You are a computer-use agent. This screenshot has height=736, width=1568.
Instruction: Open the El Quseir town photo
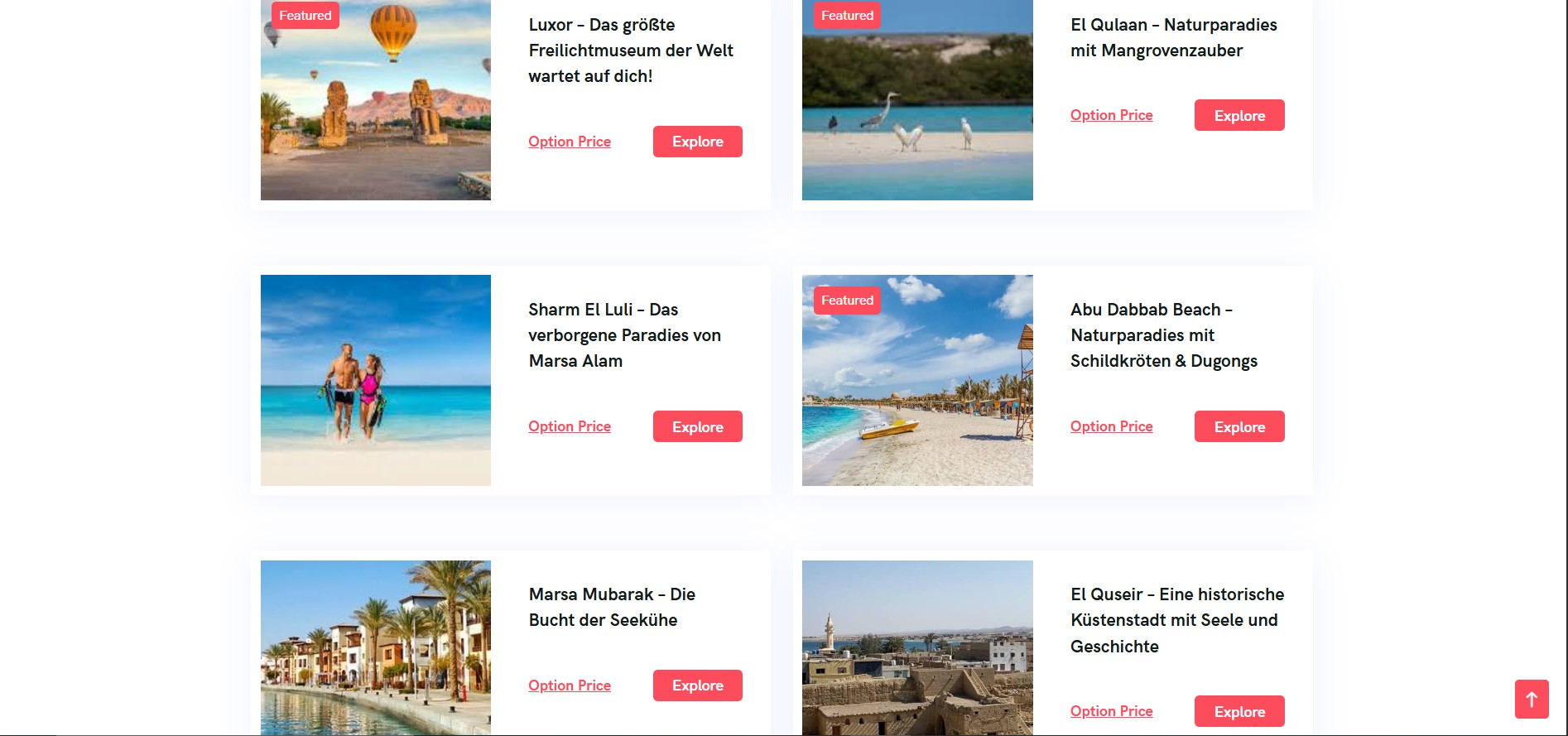point(917,648)
